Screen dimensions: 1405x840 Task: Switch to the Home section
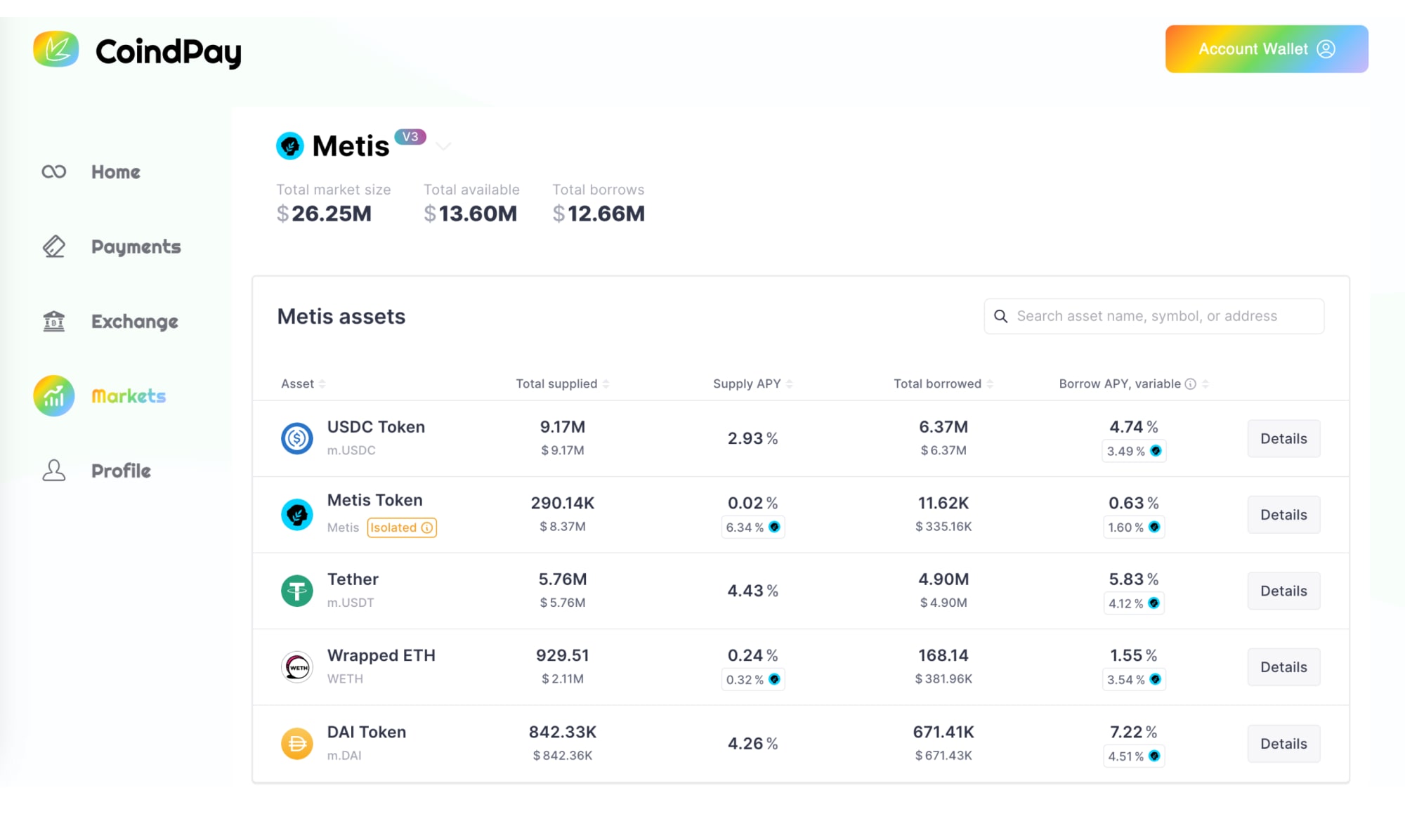[x=115, y=171]
